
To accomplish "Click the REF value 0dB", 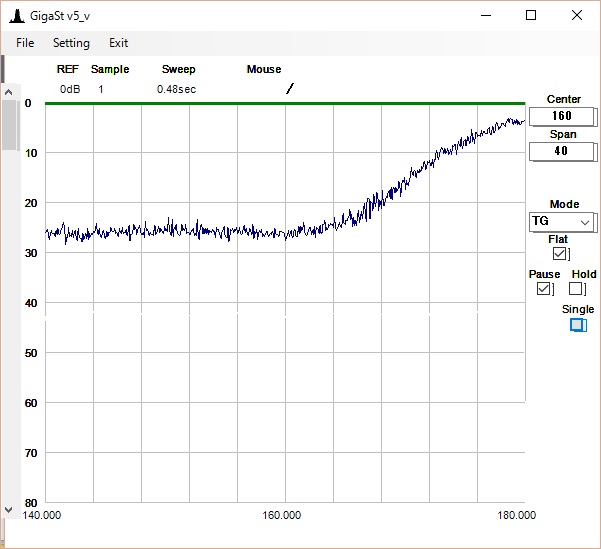I will pos(70,89).
